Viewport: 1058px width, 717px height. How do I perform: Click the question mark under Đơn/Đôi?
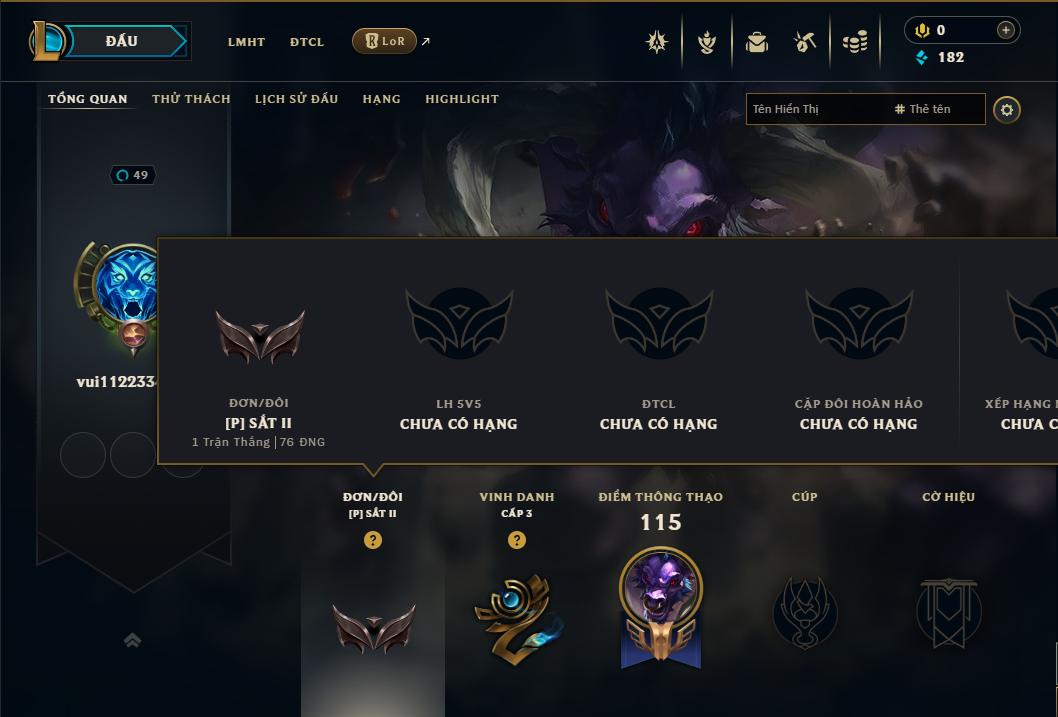coord(372,540)
